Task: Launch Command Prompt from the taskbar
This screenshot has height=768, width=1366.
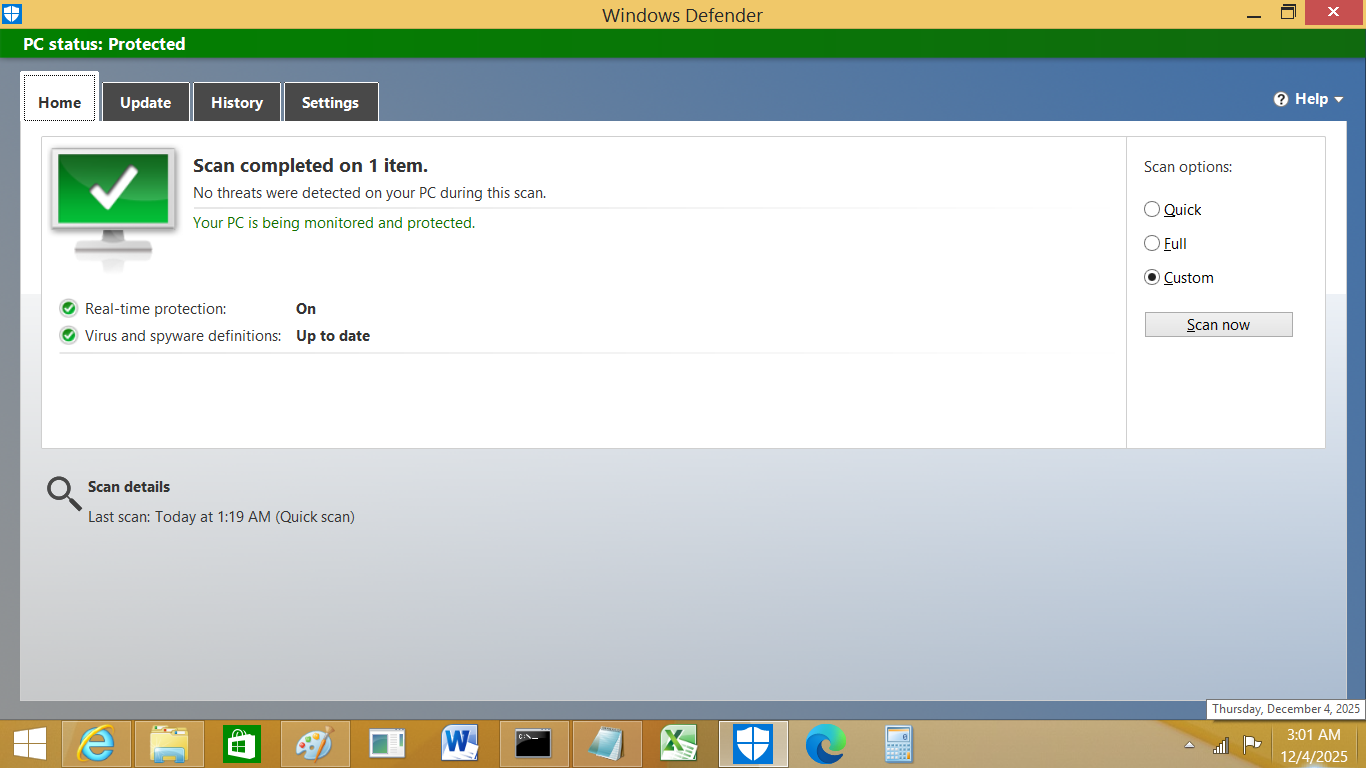Action: (534, 744)
